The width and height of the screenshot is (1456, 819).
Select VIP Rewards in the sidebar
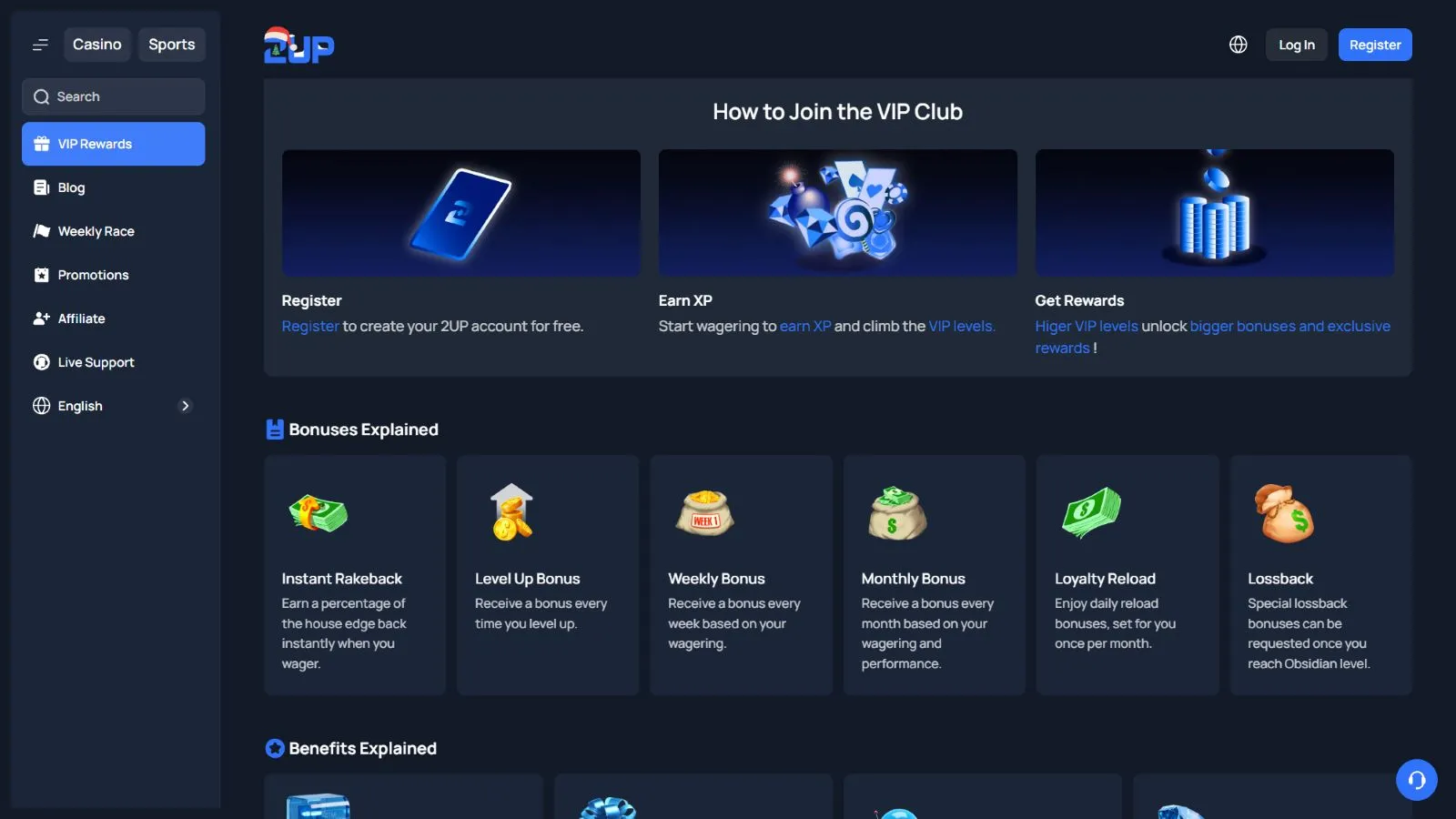tap(113, 144)
